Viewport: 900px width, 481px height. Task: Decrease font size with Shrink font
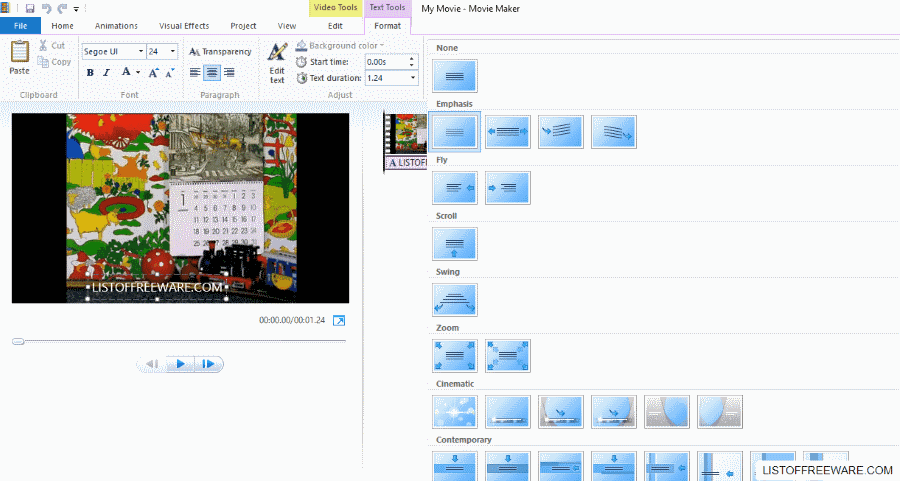[x=170, y=72]
